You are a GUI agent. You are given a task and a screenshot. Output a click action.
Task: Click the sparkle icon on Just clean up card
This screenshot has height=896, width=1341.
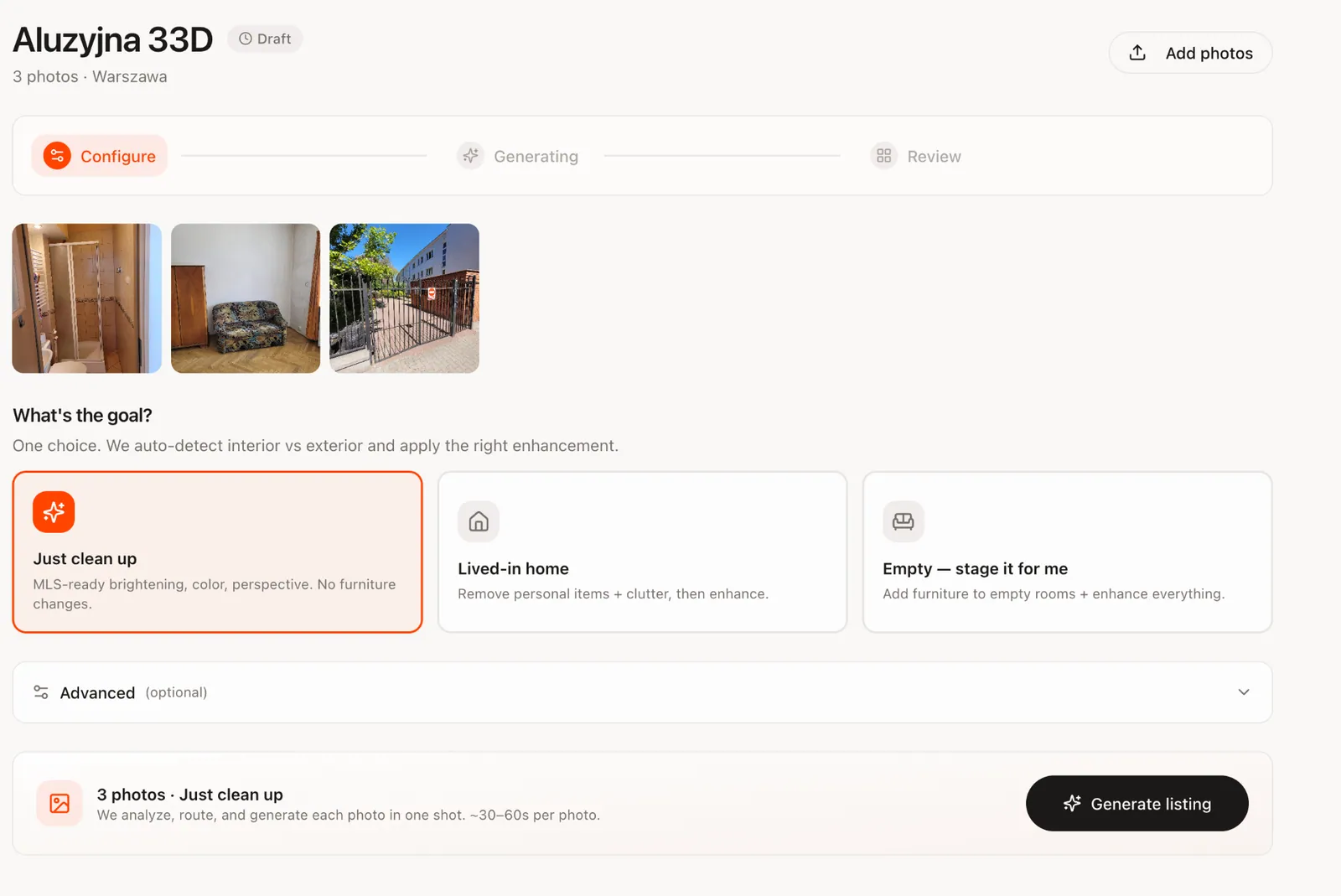54,512
